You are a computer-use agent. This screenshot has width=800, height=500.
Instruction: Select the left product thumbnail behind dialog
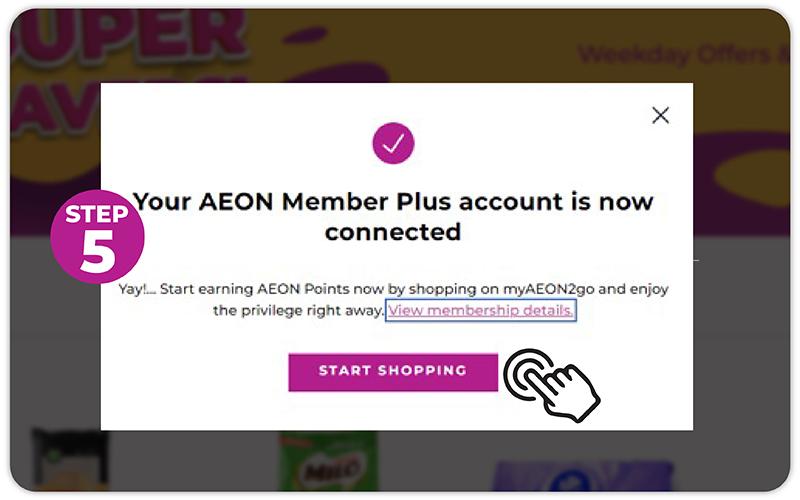click(70, 458)
